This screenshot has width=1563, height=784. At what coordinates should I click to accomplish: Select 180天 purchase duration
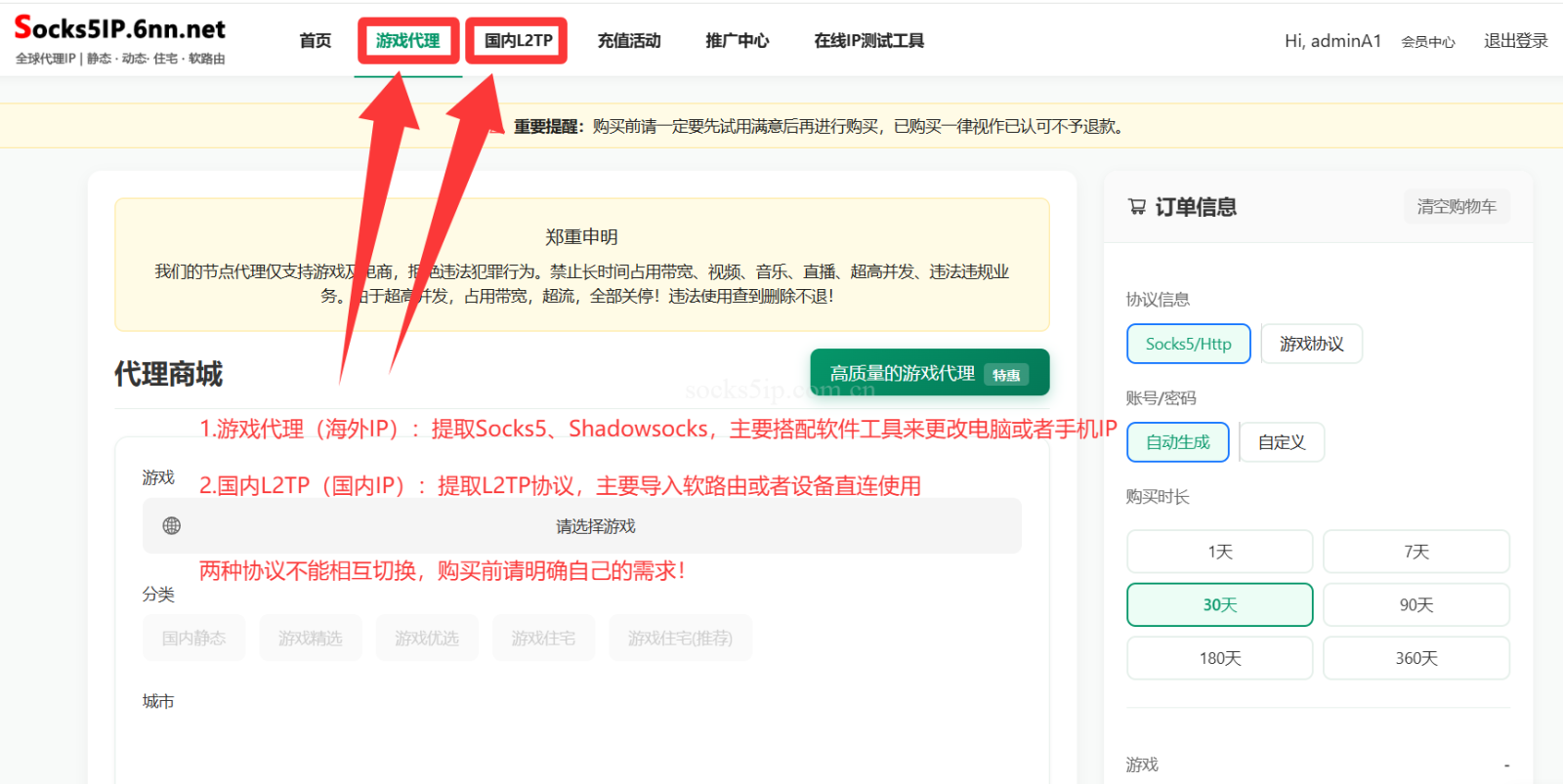point(1220,658)
